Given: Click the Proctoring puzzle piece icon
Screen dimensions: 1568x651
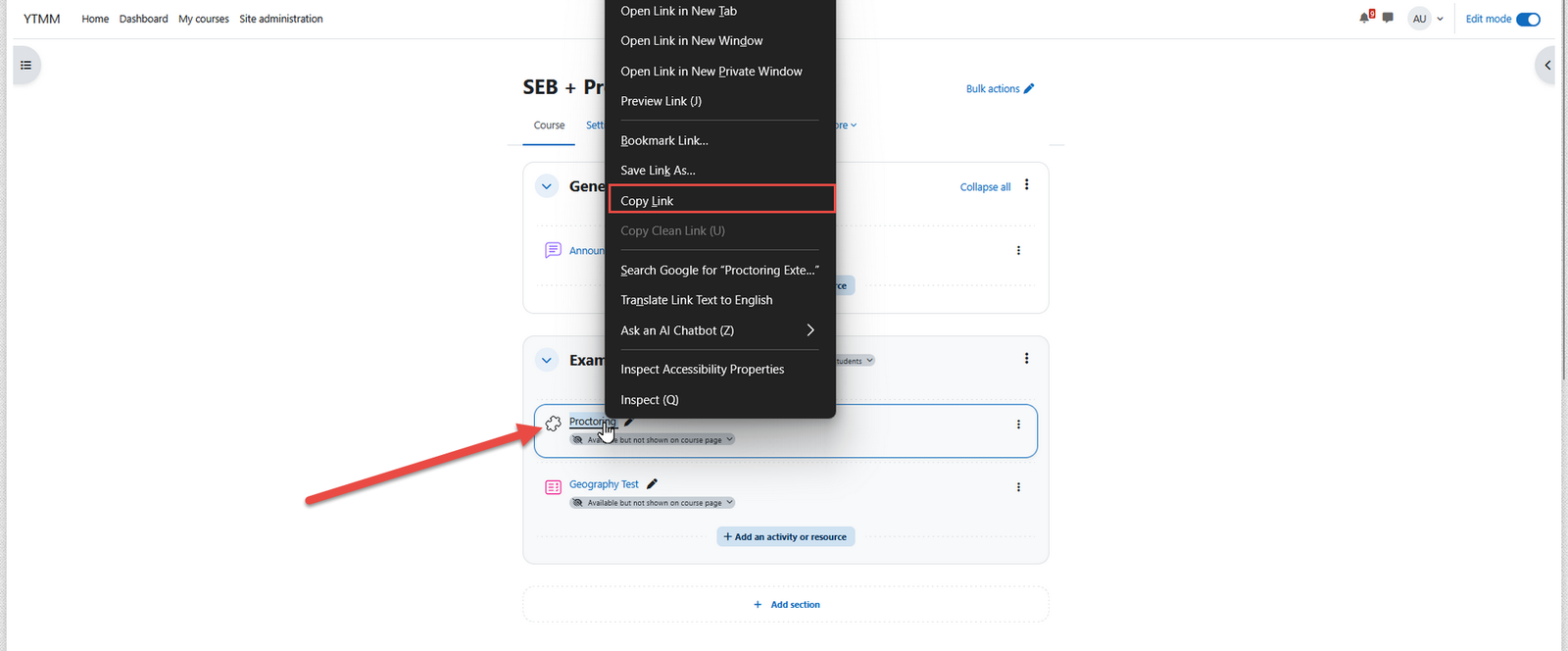Looking at the screenshot, I should coord(553,424).
